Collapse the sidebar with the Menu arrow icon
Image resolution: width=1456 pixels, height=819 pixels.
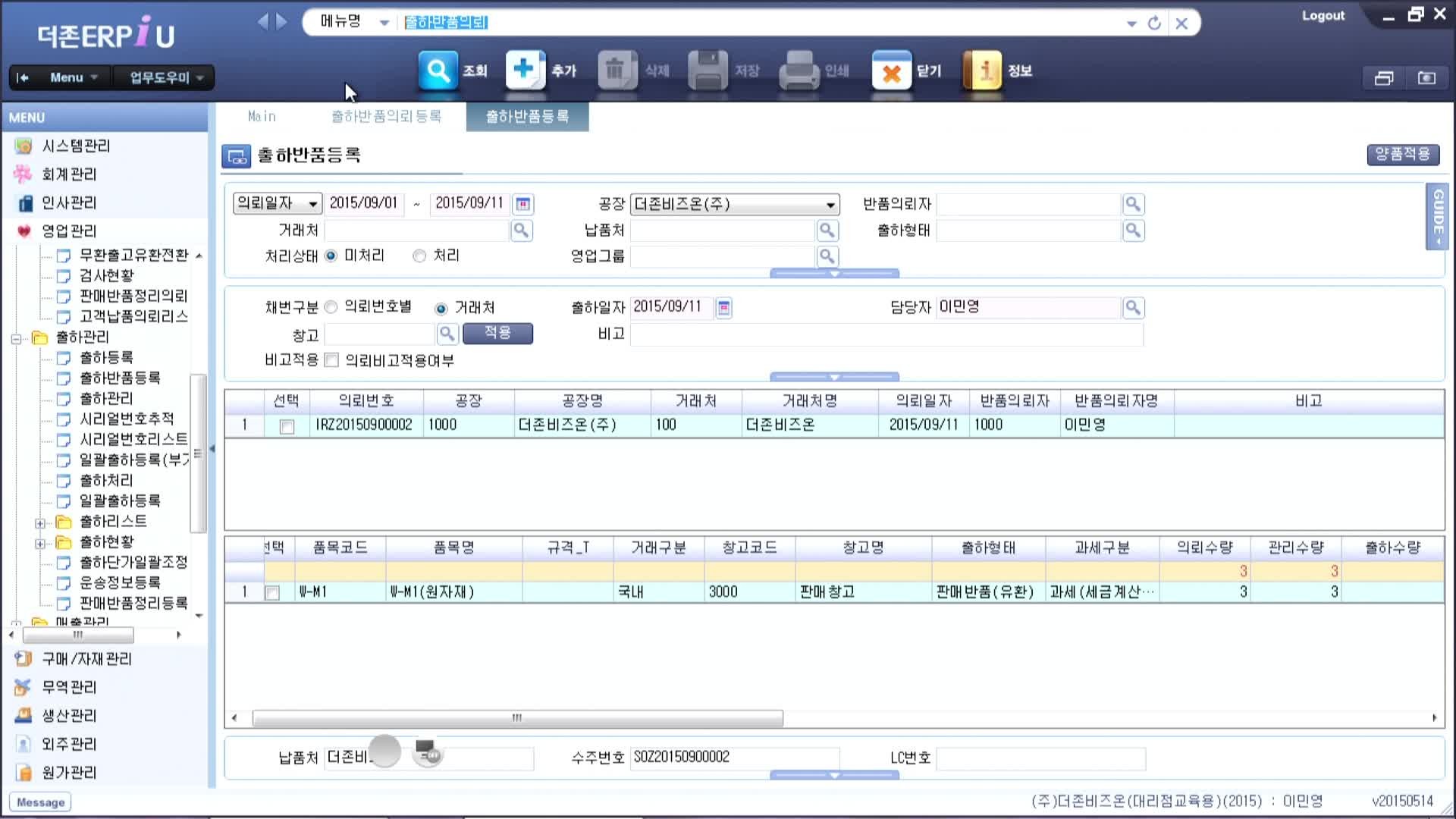click(x=23, y=77)
